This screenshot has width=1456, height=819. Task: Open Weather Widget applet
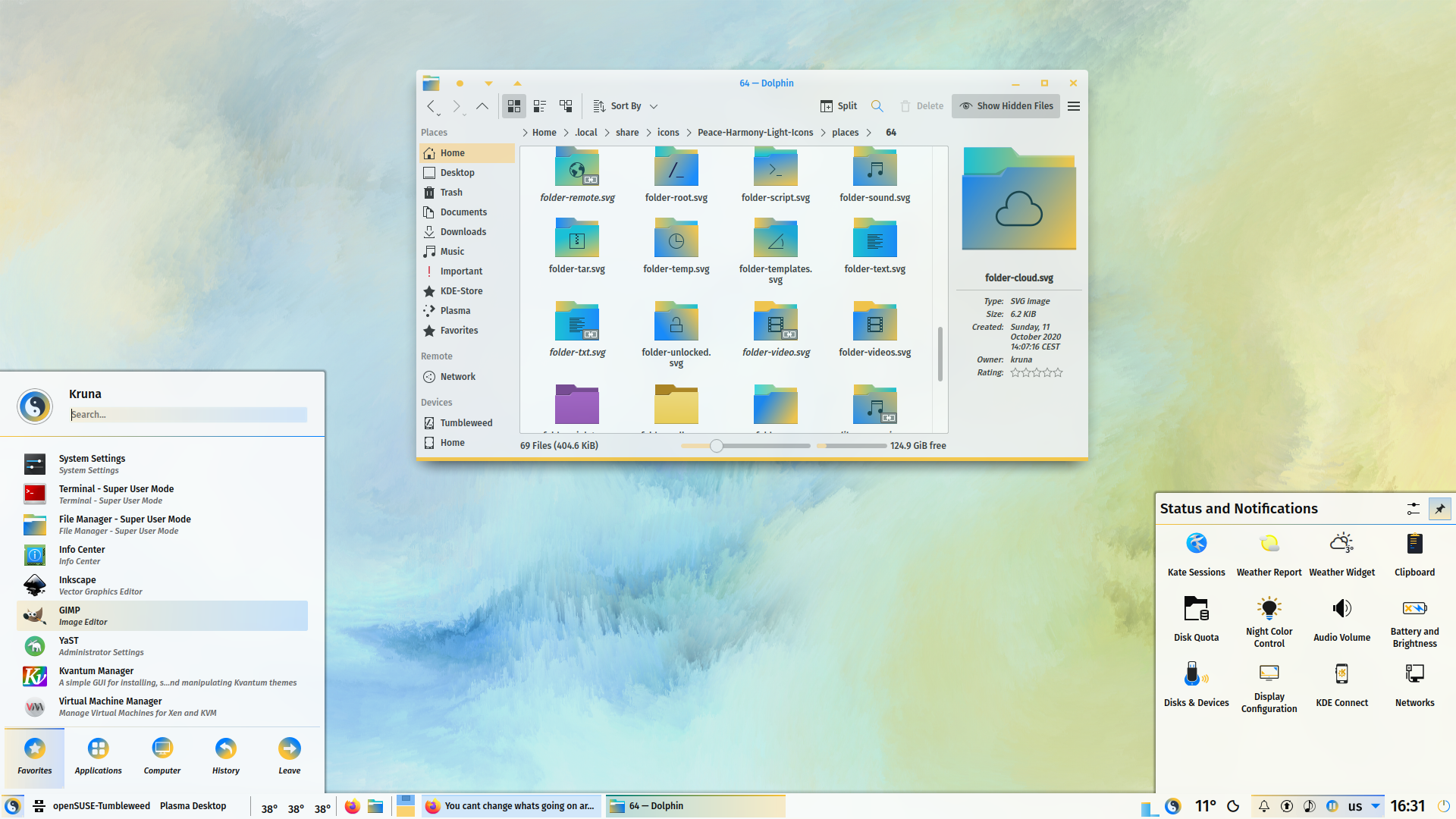click(x=1342, y=554)
